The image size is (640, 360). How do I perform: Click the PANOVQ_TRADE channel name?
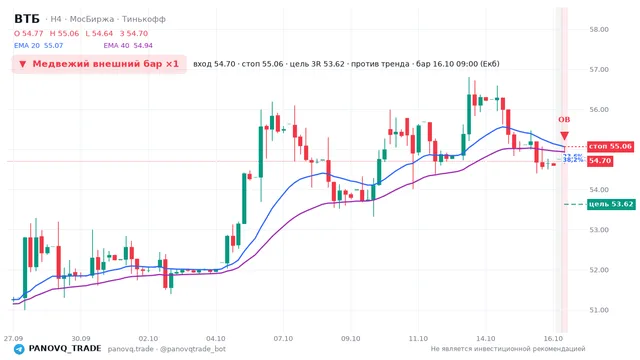[x=65, y=349]
